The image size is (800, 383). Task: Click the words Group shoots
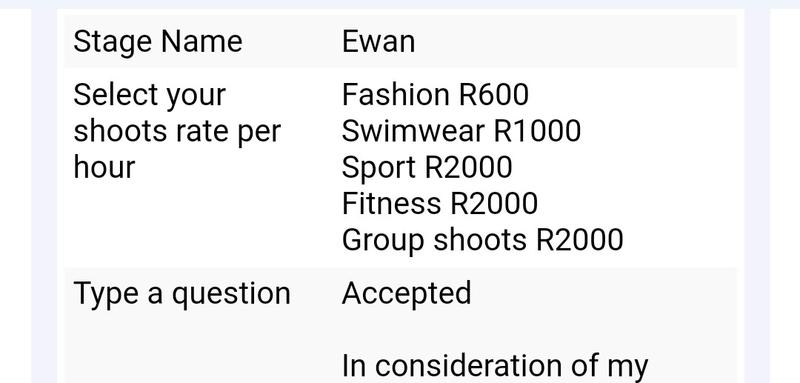434,240
